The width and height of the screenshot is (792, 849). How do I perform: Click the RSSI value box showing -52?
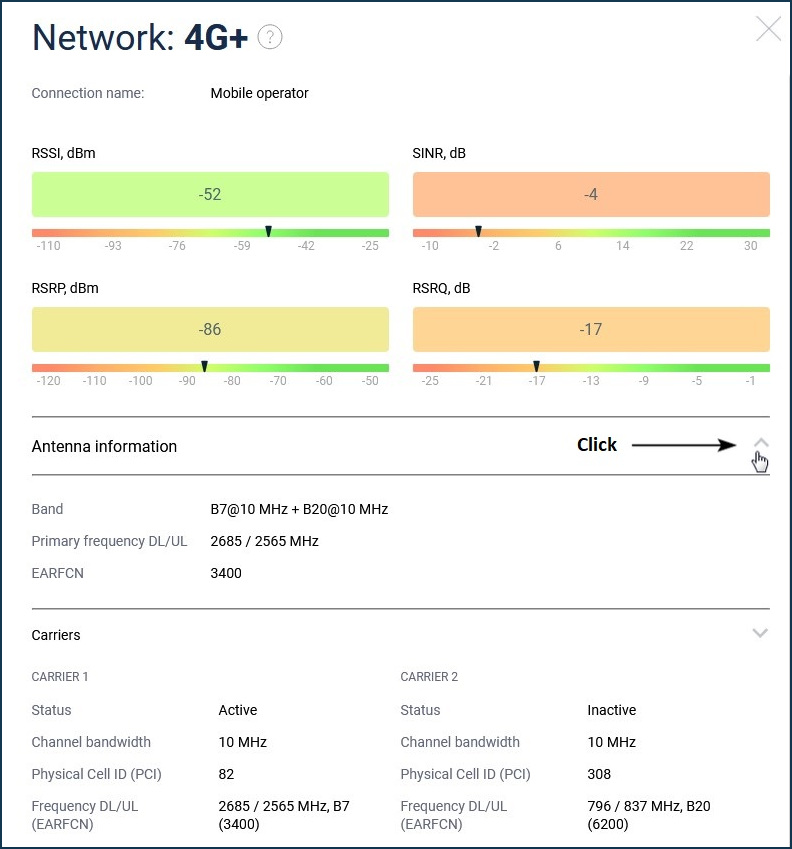point(210,195)
